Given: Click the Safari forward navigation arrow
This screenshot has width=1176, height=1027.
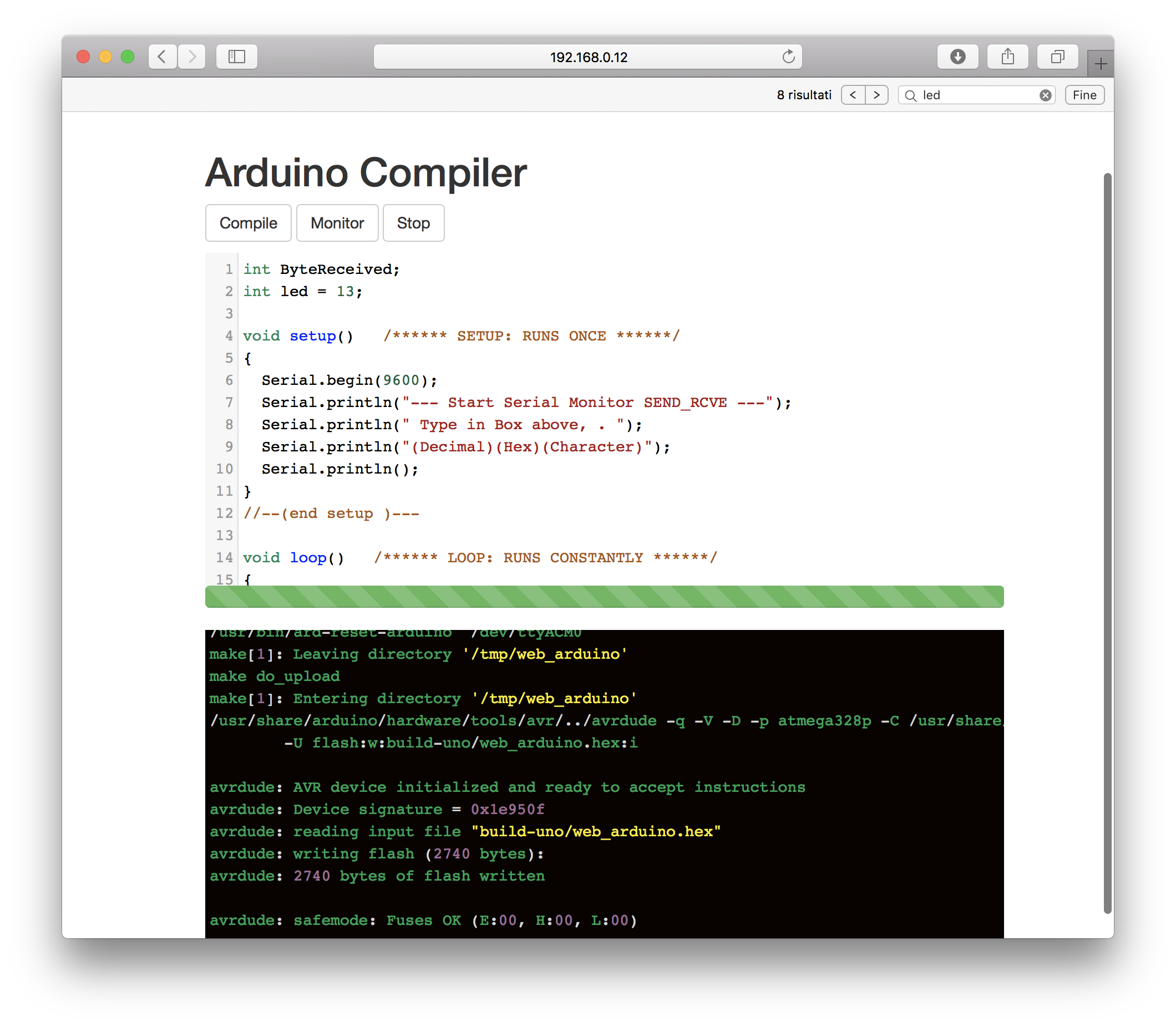Looking at the screenshot, I should (192, 57).
